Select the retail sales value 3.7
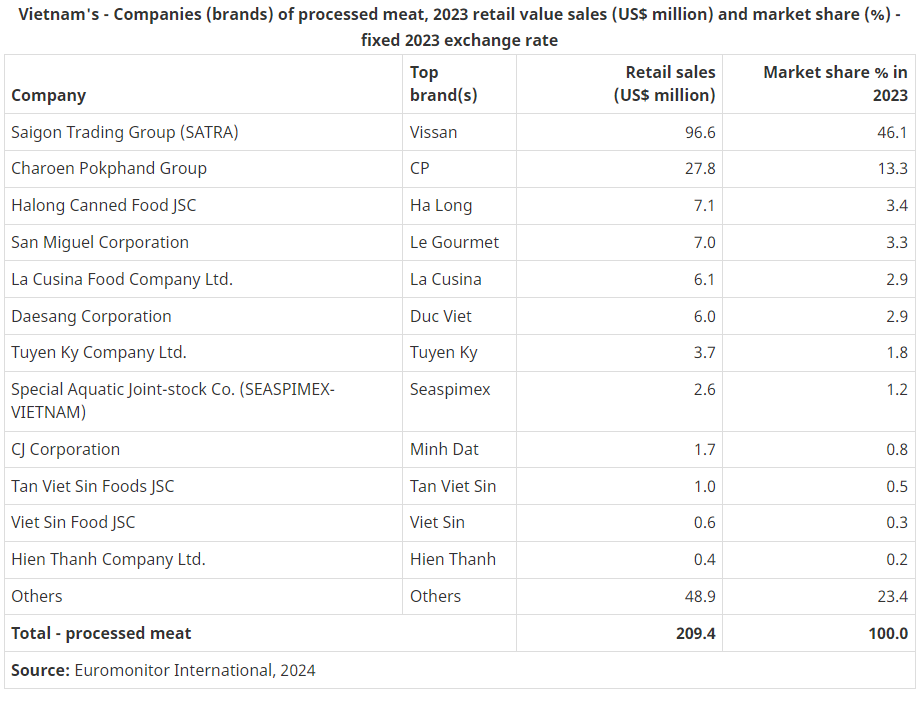 coord(704,353)
